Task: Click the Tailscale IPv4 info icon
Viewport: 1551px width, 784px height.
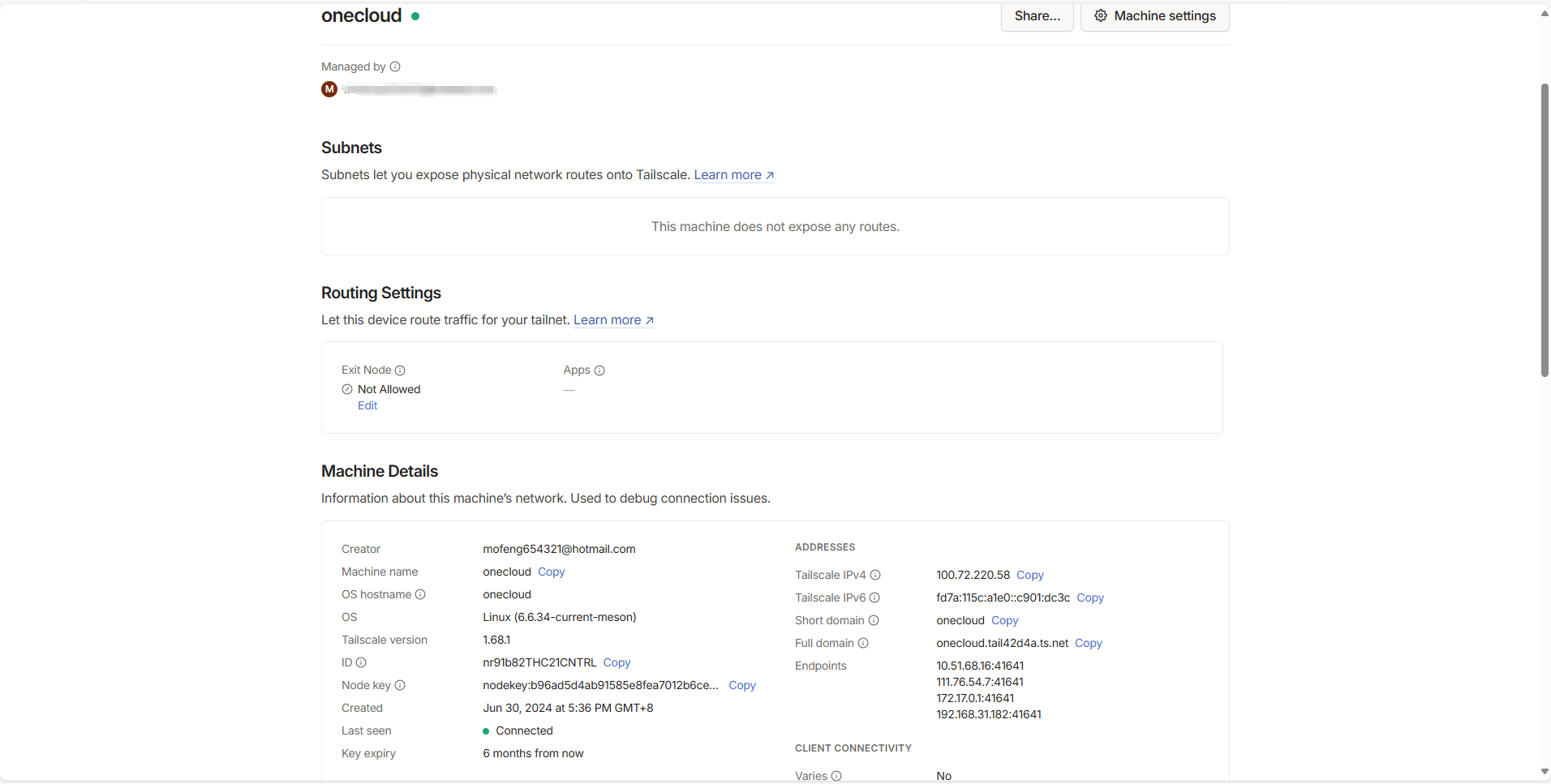Action: (x=875, y=575)
